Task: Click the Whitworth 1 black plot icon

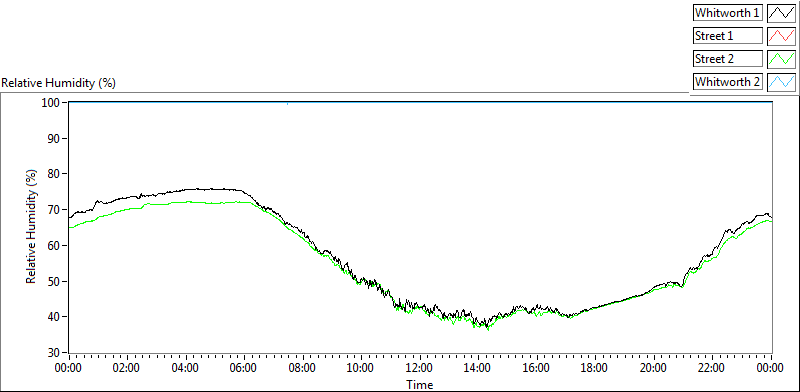Action: coord(781,13)
